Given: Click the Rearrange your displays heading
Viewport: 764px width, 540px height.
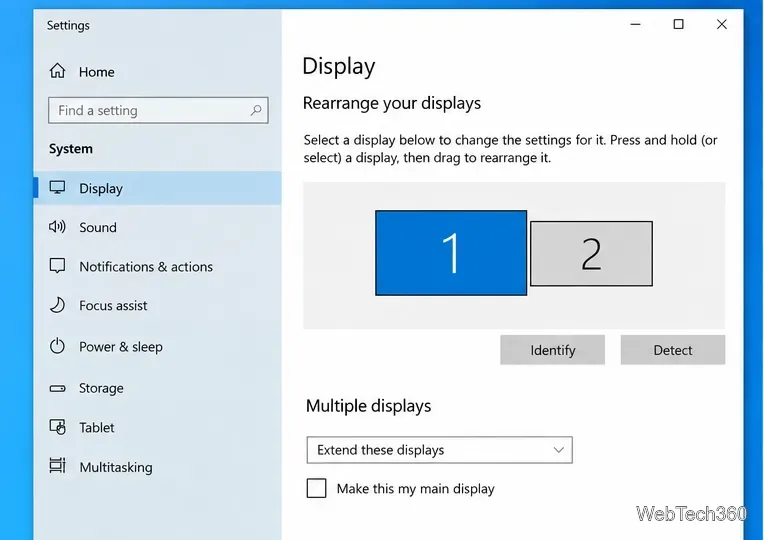Looking at the screenshot, I should [x=392, y=103].
